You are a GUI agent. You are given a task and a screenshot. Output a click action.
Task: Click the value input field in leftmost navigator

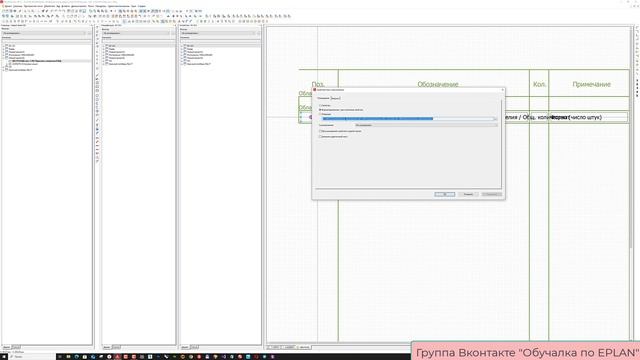[x=47, y=41]
